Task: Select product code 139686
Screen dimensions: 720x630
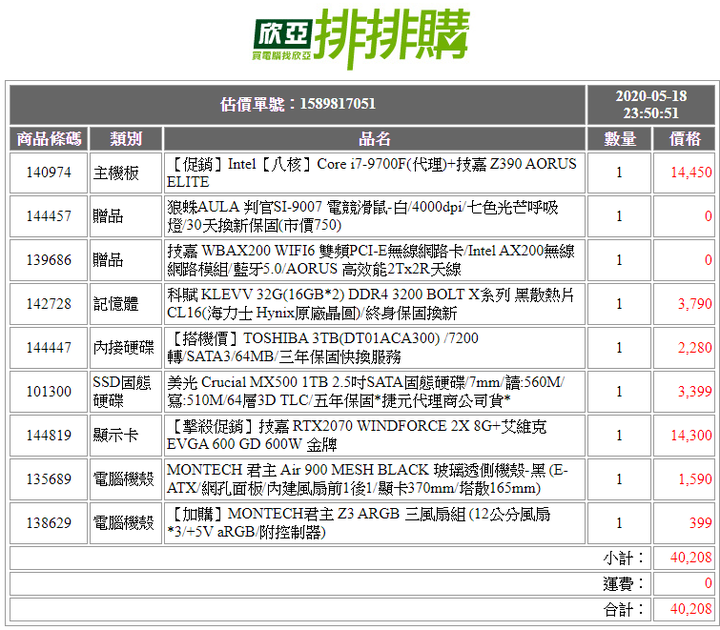Action: pos(49,260)
